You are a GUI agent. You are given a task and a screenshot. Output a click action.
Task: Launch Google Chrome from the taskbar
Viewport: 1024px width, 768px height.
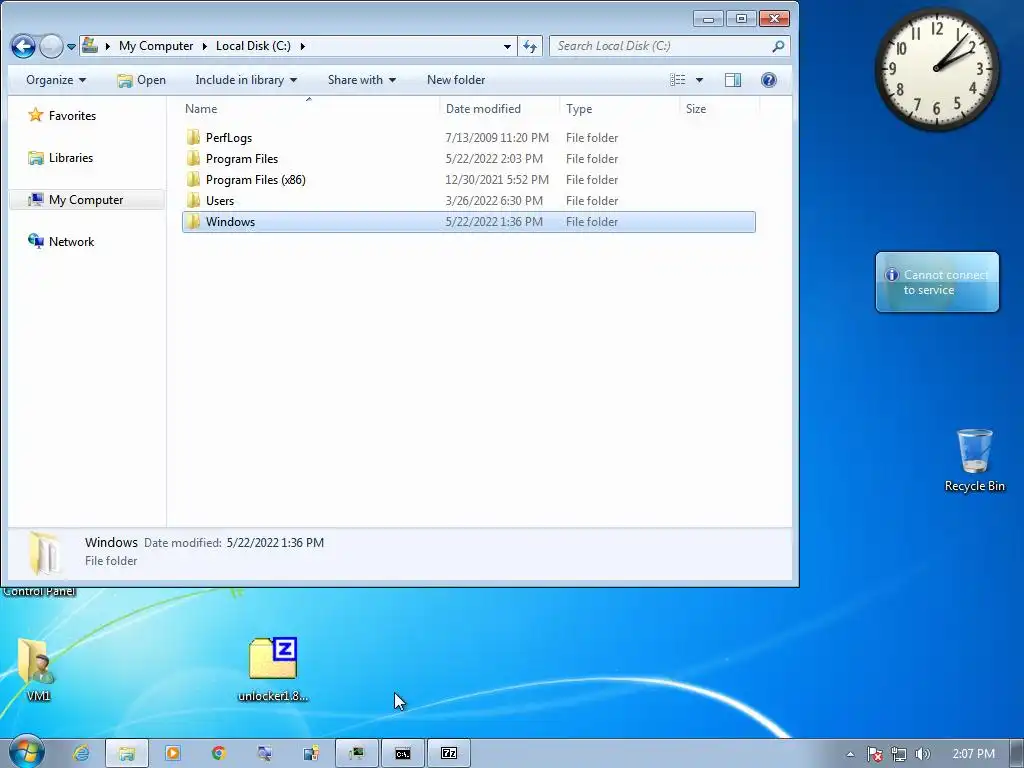219,753
